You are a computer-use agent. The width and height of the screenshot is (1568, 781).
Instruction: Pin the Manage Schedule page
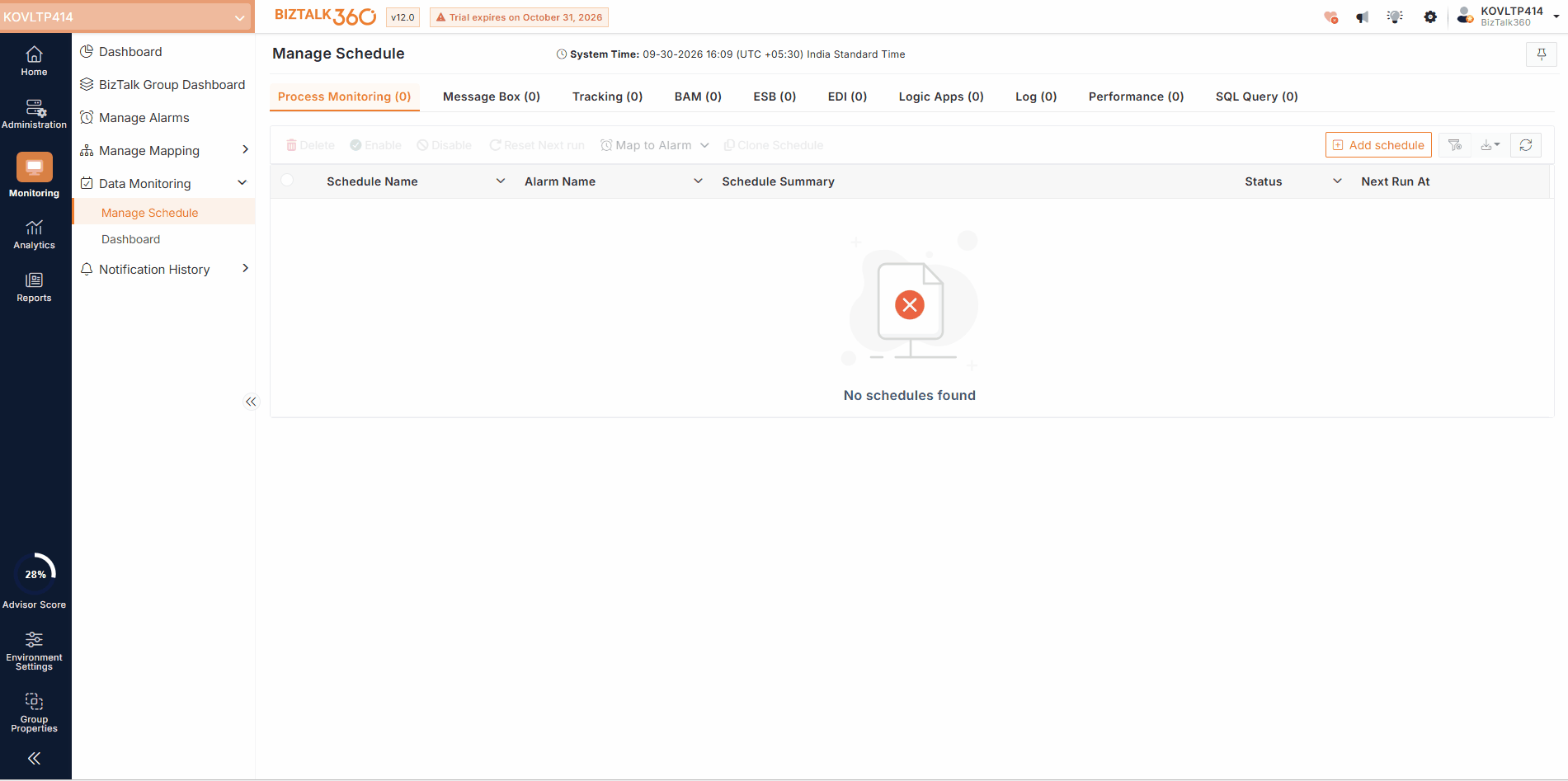1542,54
